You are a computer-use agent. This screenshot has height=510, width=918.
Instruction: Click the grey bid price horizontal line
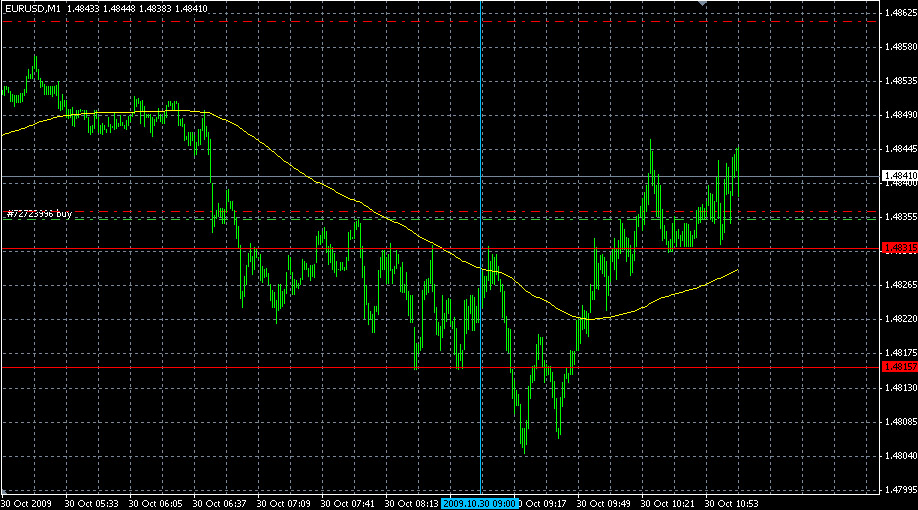(300, 176)
